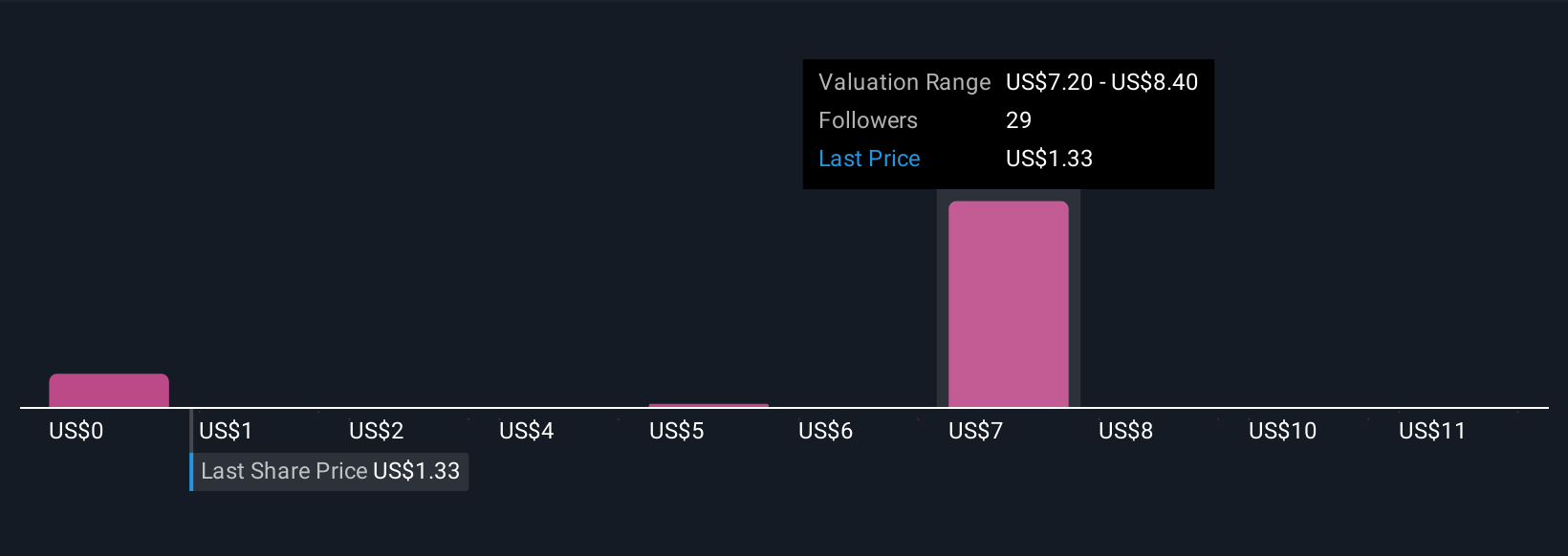This screenshot has height=556, width=1568.
Task: Click the US$2 axis label
Action: pyautogui.click(x=376, y=431)
